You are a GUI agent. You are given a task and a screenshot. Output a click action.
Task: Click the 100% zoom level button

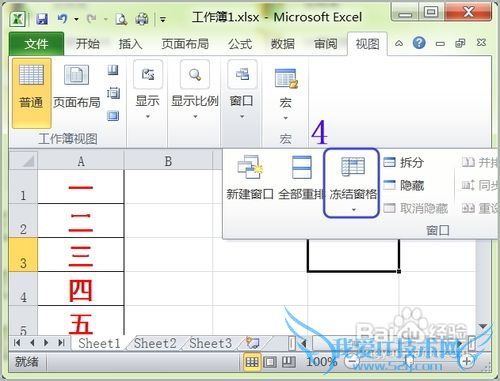tap(321, 362)
